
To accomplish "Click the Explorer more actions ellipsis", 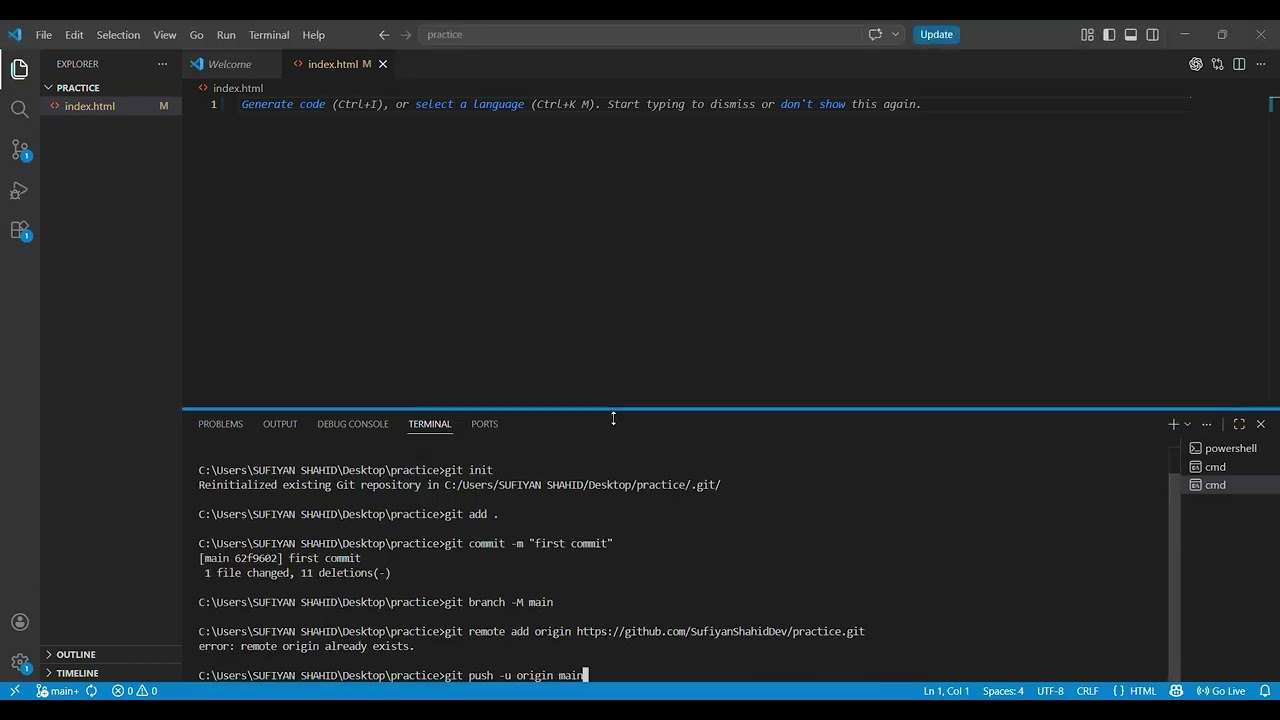I will point(162,64).
